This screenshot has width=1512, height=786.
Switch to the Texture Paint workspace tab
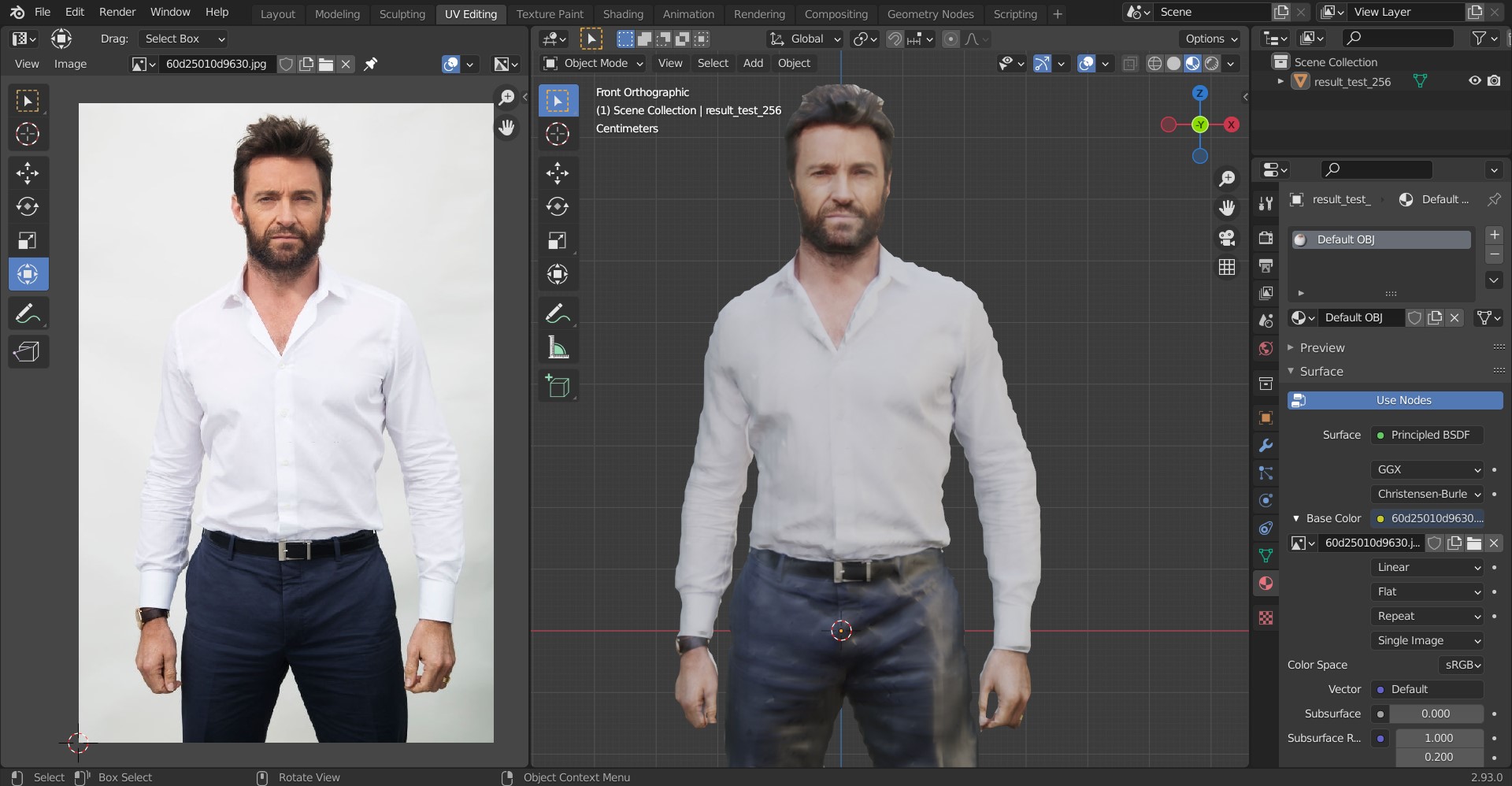550,13
